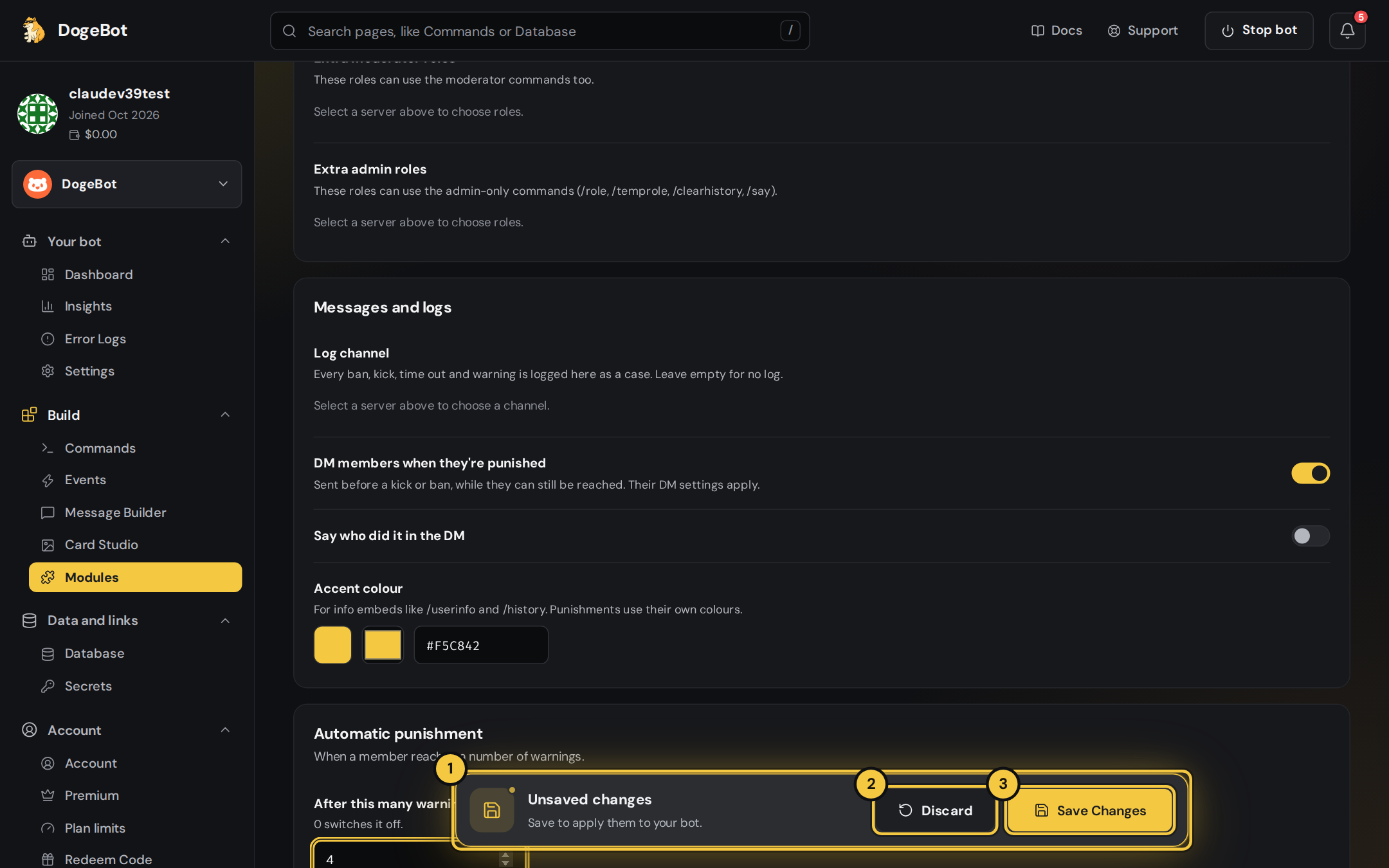Collapse the Account section chevron

225,730
